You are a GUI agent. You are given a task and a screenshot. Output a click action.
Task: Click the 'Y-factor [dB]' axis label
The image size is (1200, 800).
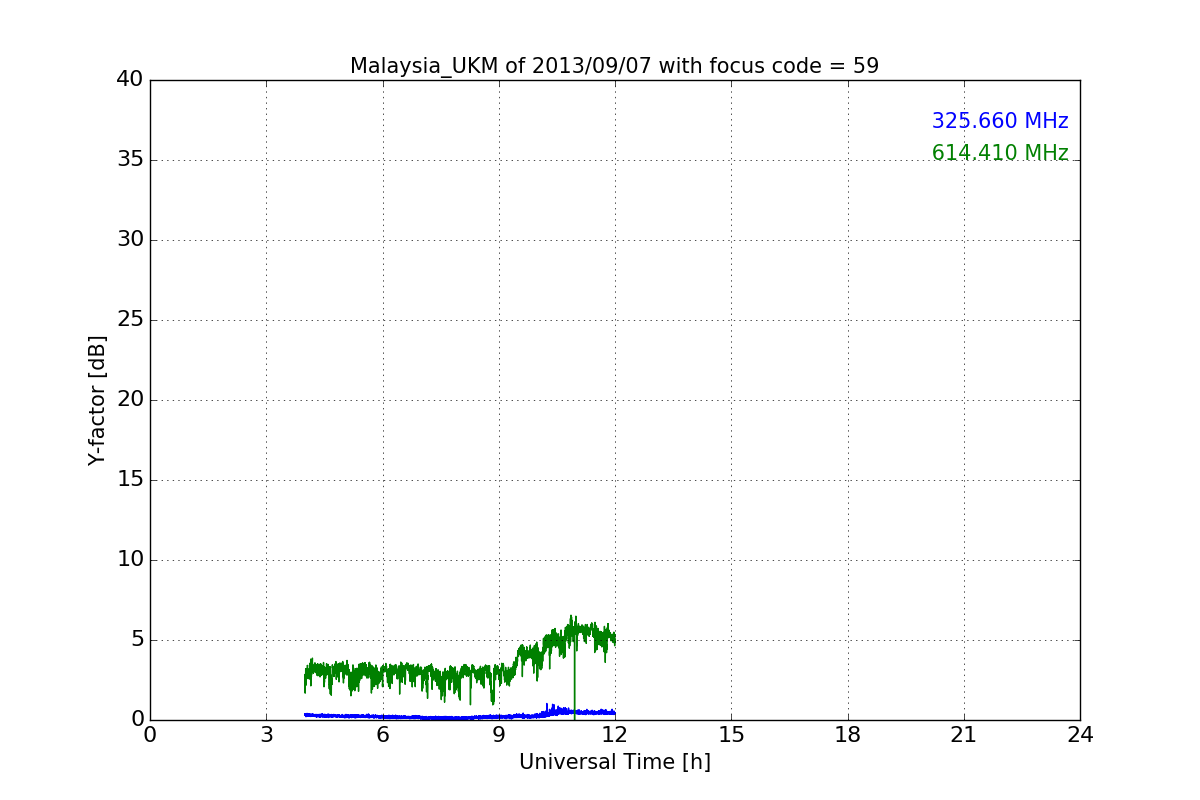point(97,400)
